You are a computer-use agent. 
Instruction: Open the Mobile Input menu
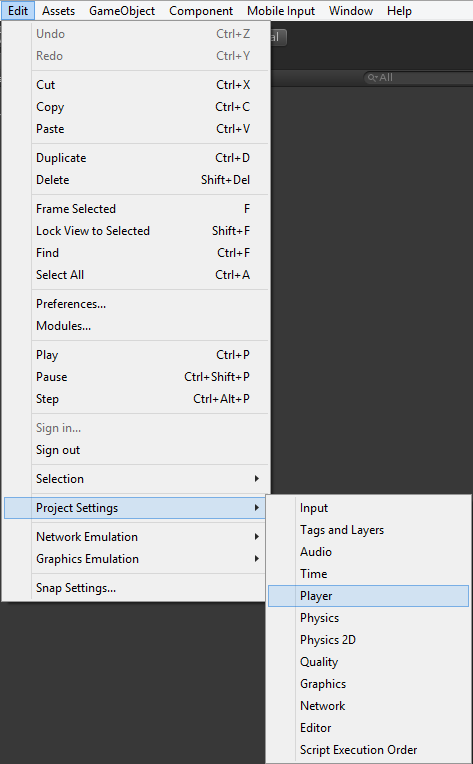[281, 11]
